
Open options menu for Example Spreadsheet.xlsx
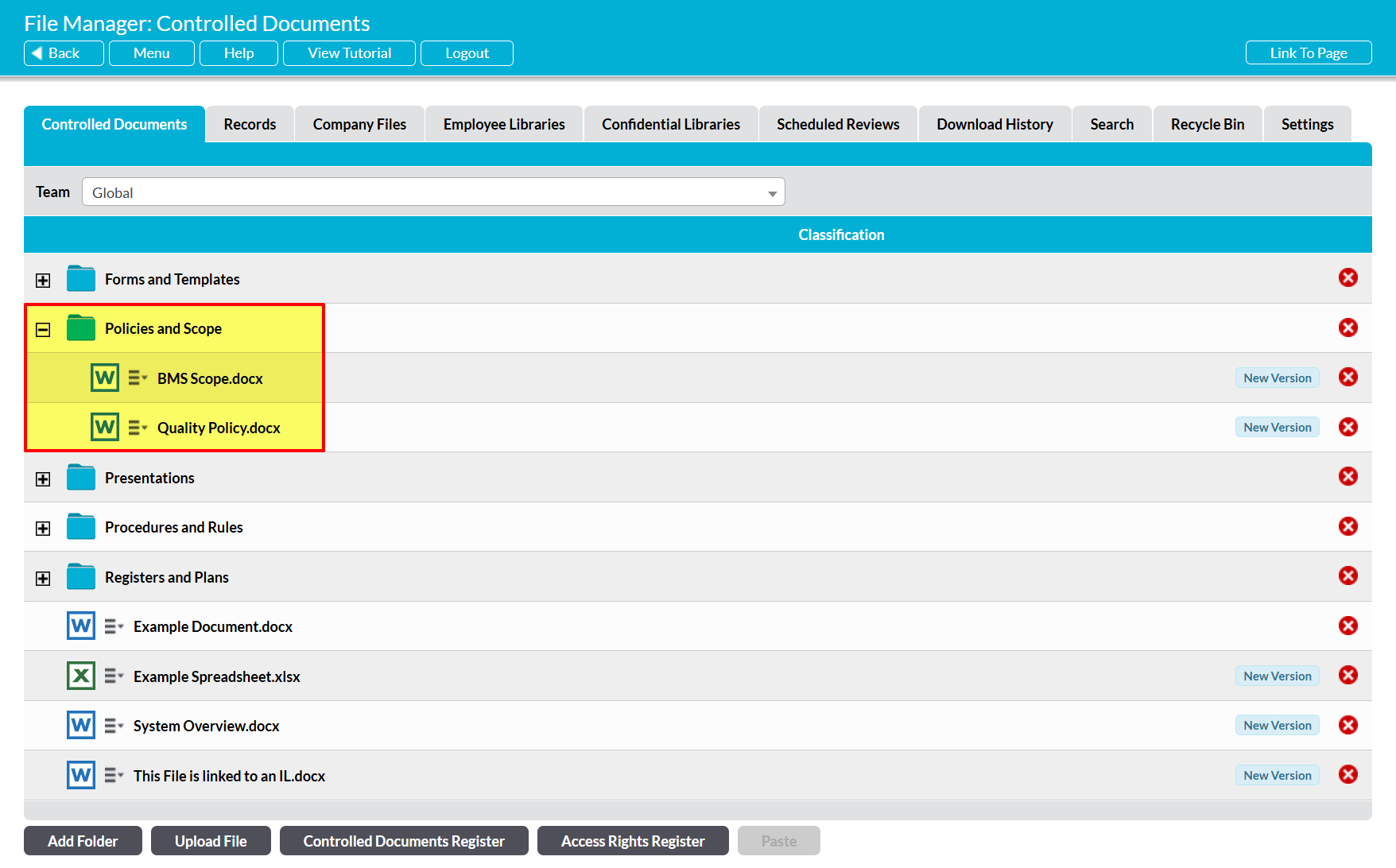pos(114,676)
